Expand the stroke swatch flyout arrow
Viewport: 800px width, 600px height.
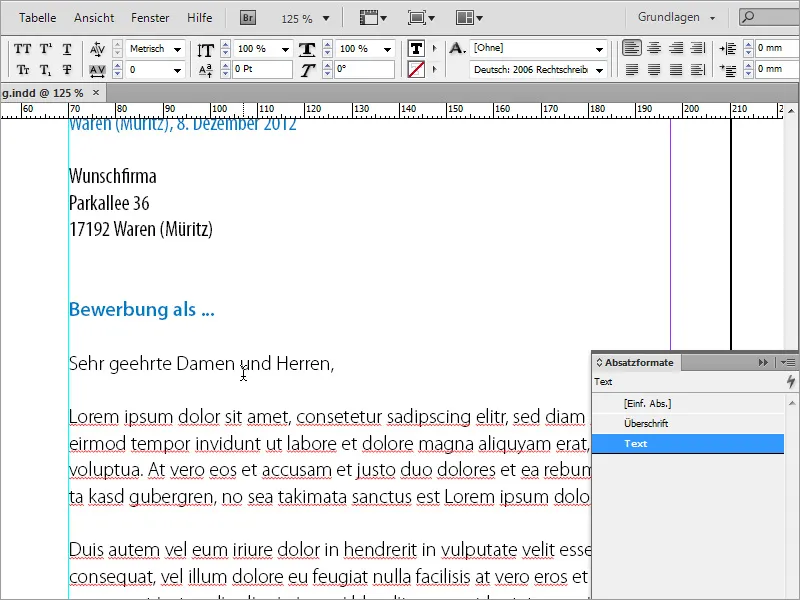[435, 69]
